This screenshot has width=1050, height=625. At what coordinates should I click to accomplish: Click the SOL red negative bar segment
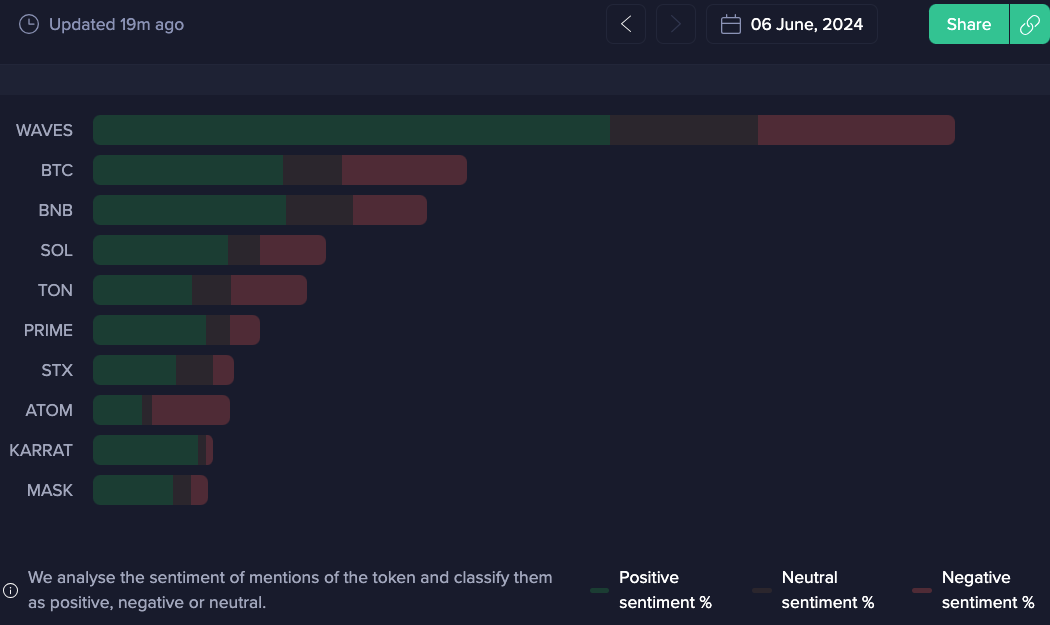pyautogui.click(x=293, y=250)
